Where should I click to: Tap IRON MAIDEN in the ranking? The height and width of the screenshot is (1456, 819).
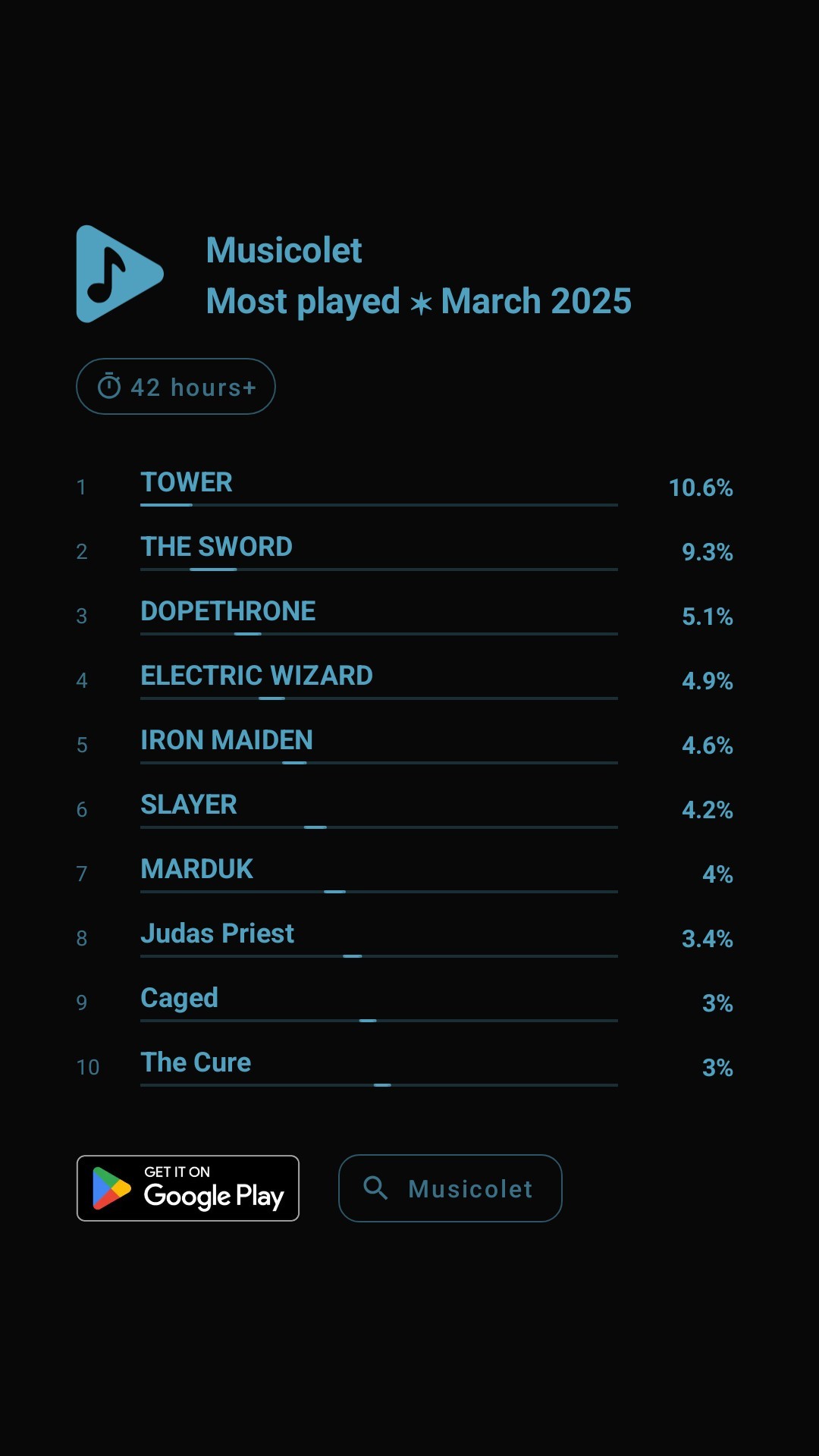(227, 740)
